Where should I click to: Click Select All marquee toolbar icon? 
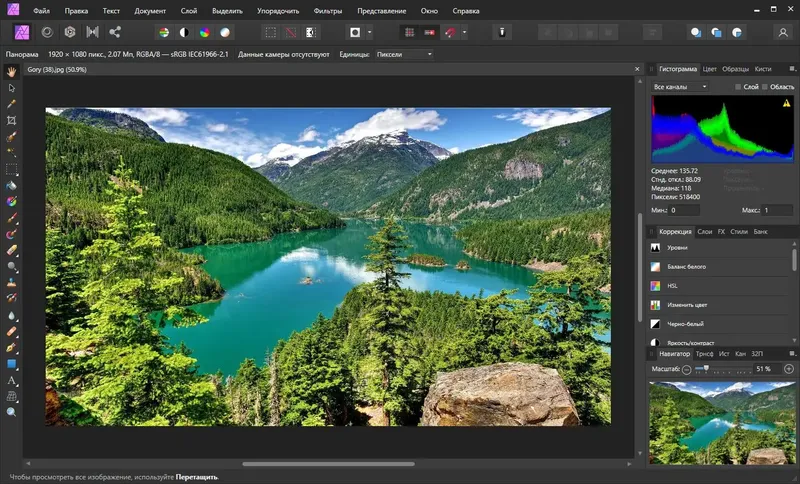[270, 33]
